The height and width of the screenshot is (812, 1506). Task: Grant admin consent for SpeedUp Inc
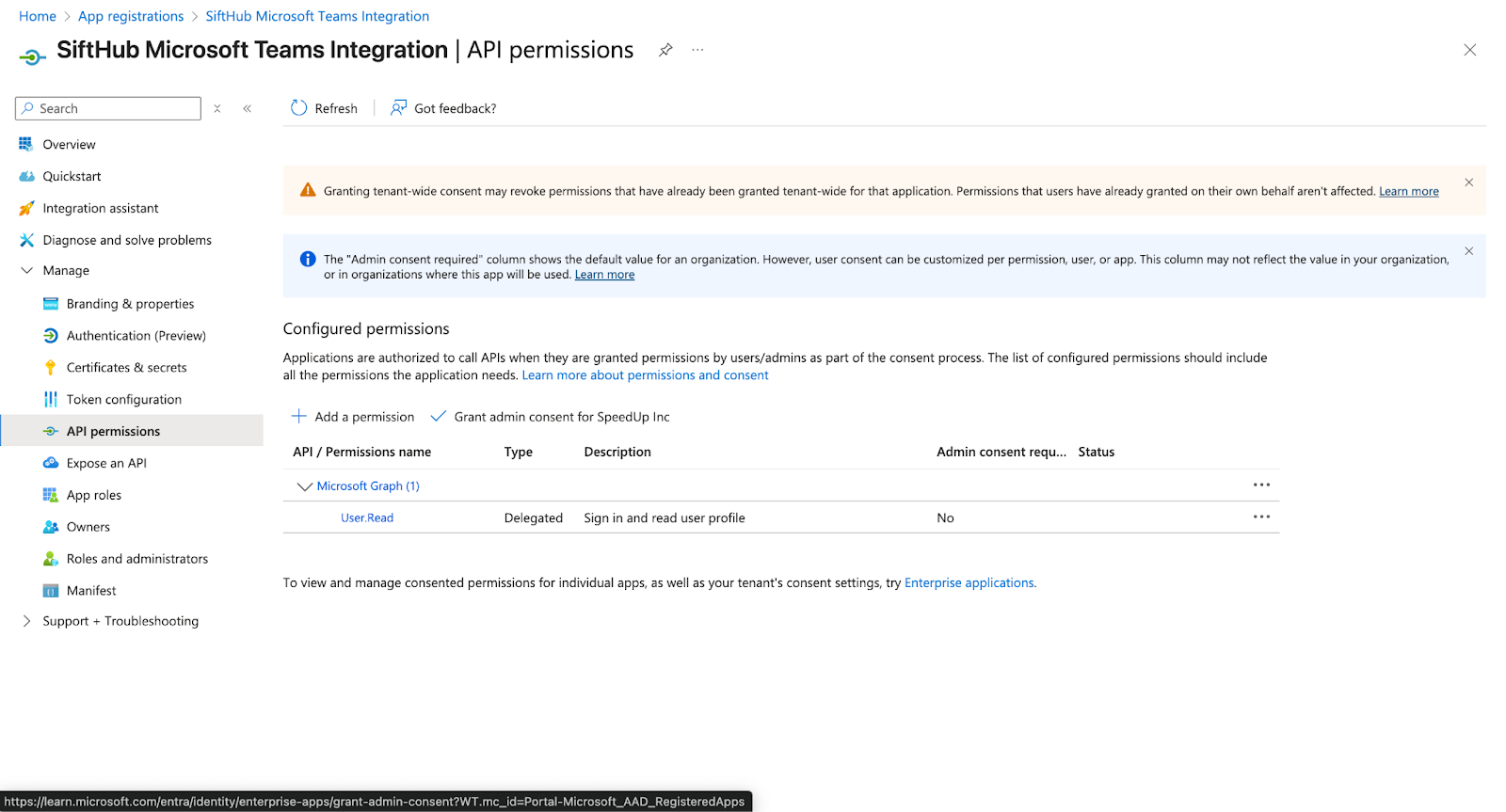(x=551, y=417)
